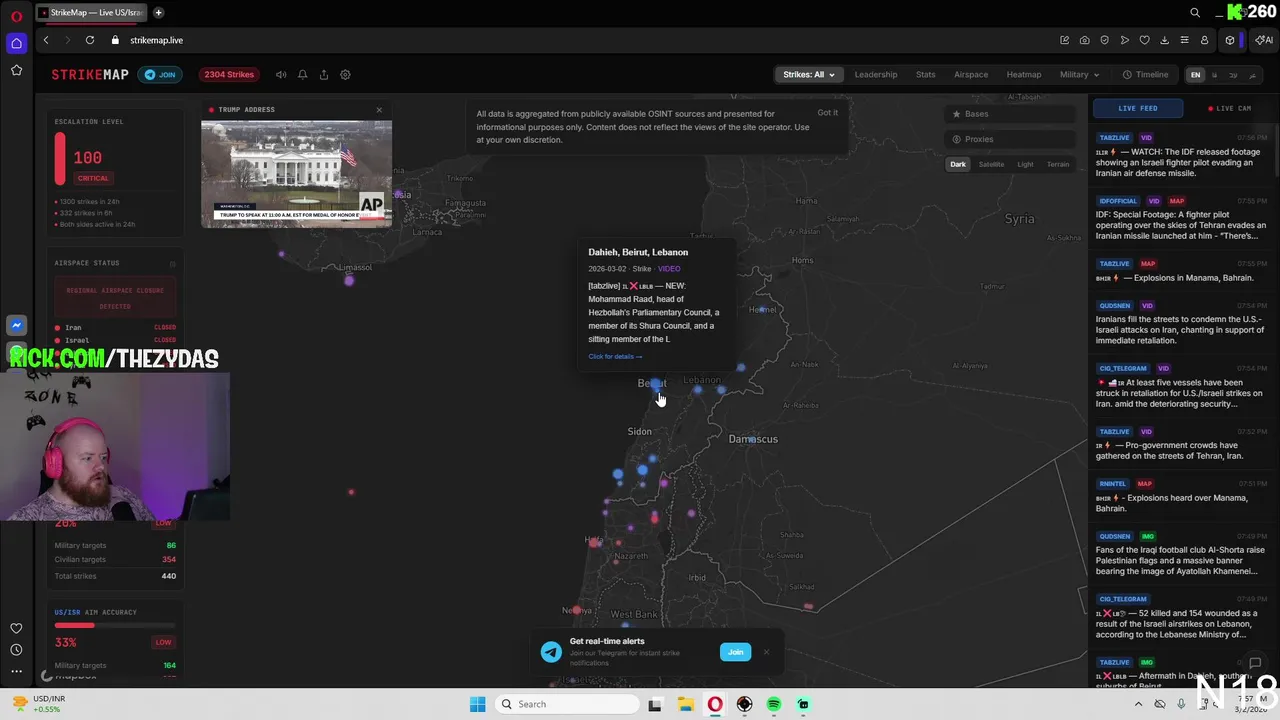Enable the Heatmap view
Viewport: 1280px width, 720px height.
pyautogui.click(x=1024, y=75)
